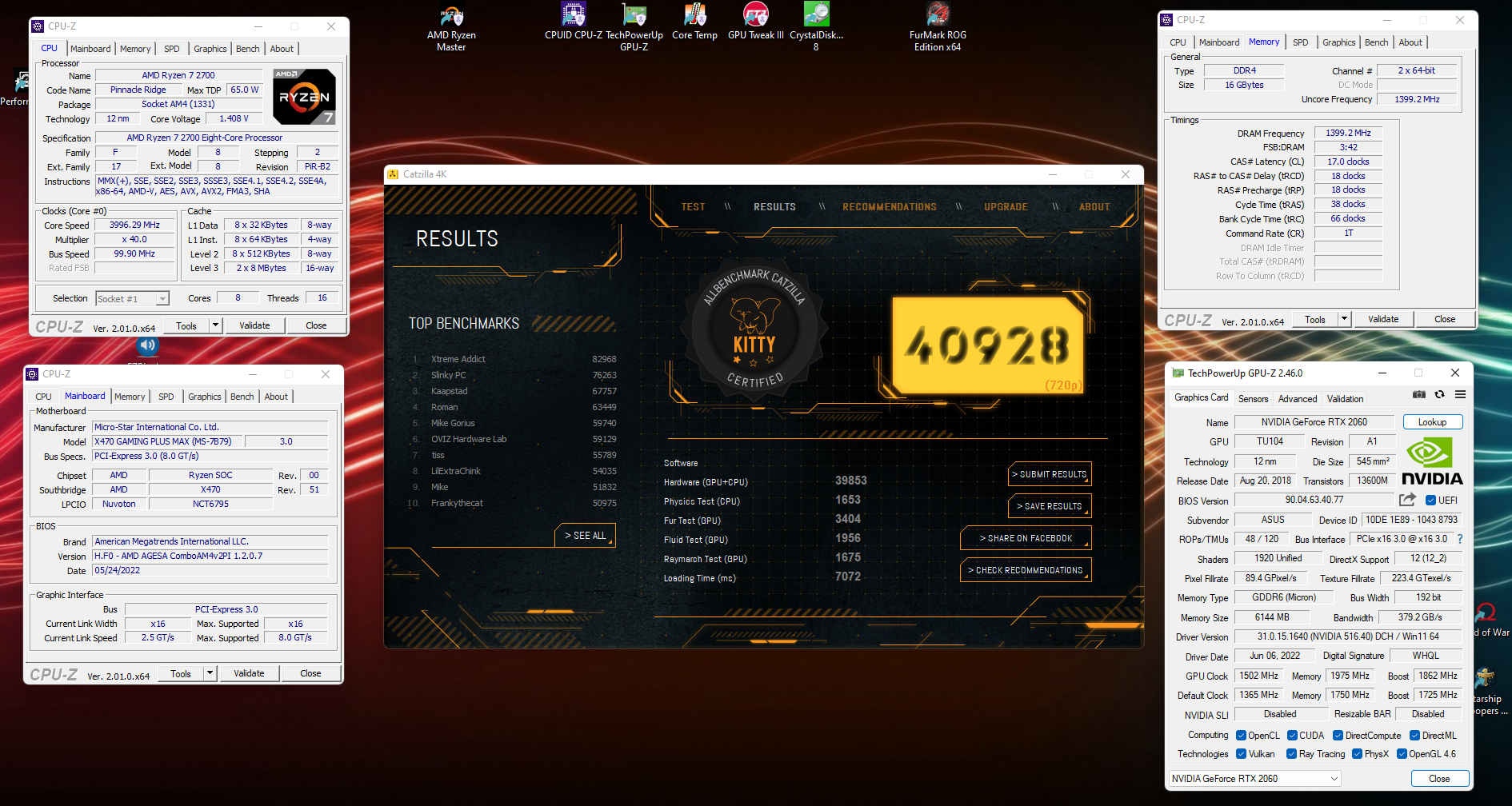Open CrystalDiskMark 8 desktop shortcut
This screenshot has width=1512, height=806.
click(816, 28)
